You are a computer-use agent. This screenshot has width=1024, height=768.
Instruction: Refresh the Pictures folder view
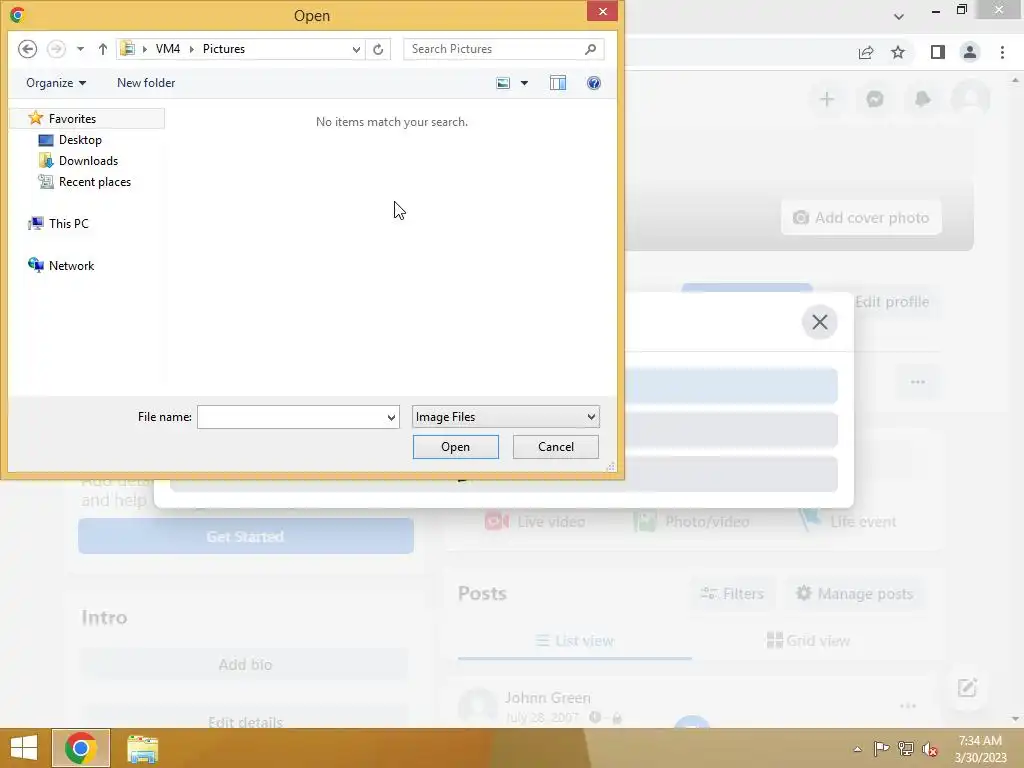tap(378, 49)
